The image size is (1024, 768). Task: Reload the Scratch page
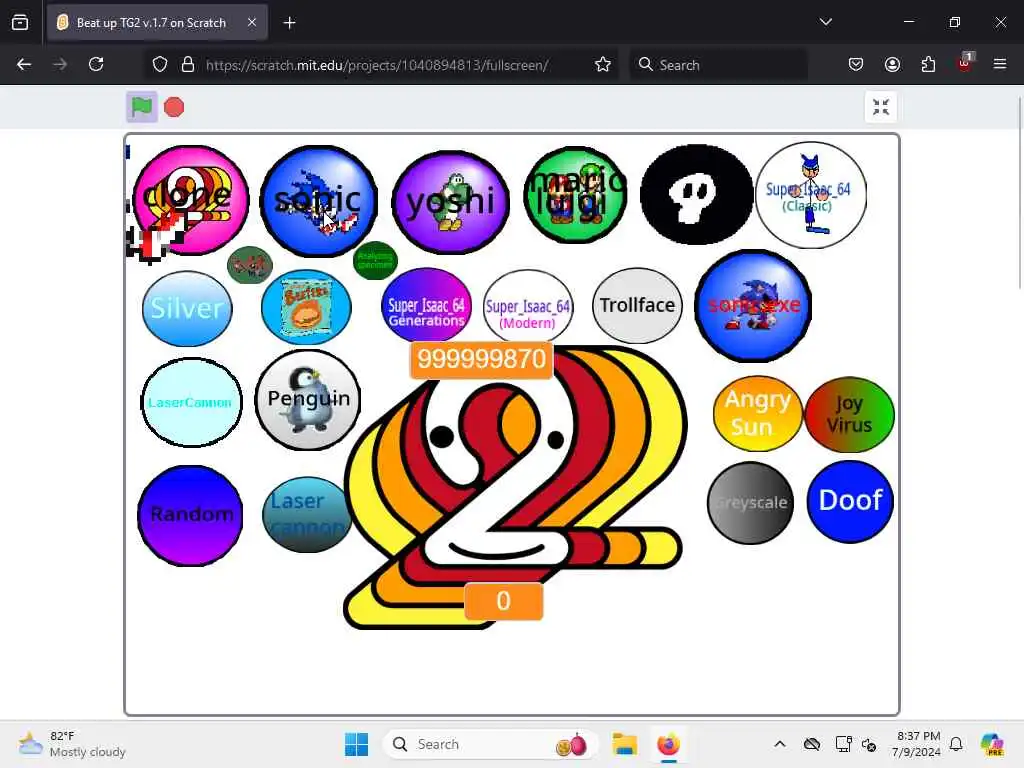pos(96,64)
